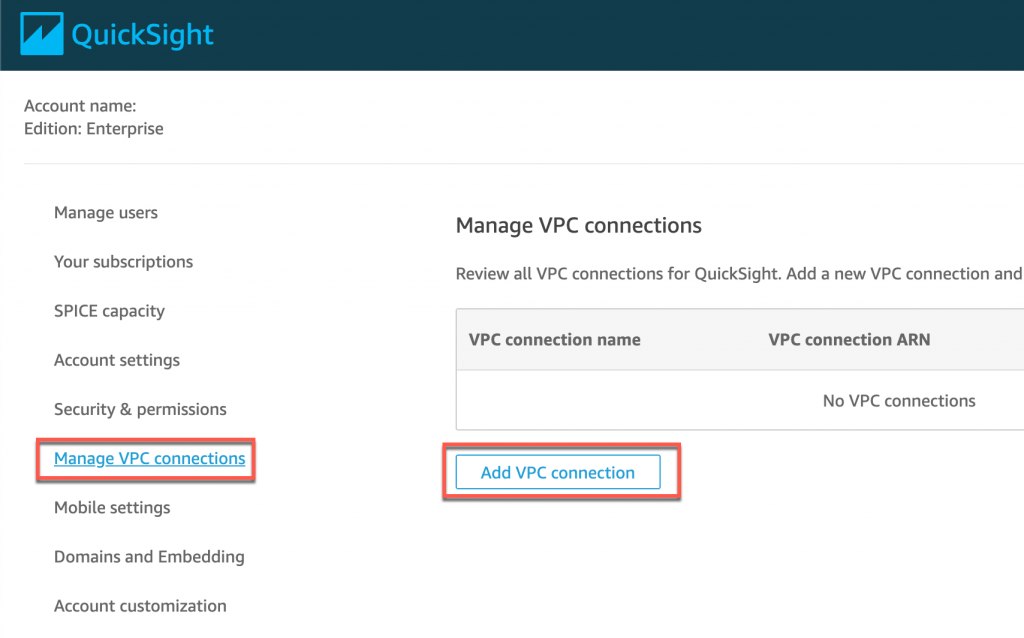Viewport: 1024px width, 638px height.
Task: Click the Review all VPC connections description
Action: click(x=738, y=274)
